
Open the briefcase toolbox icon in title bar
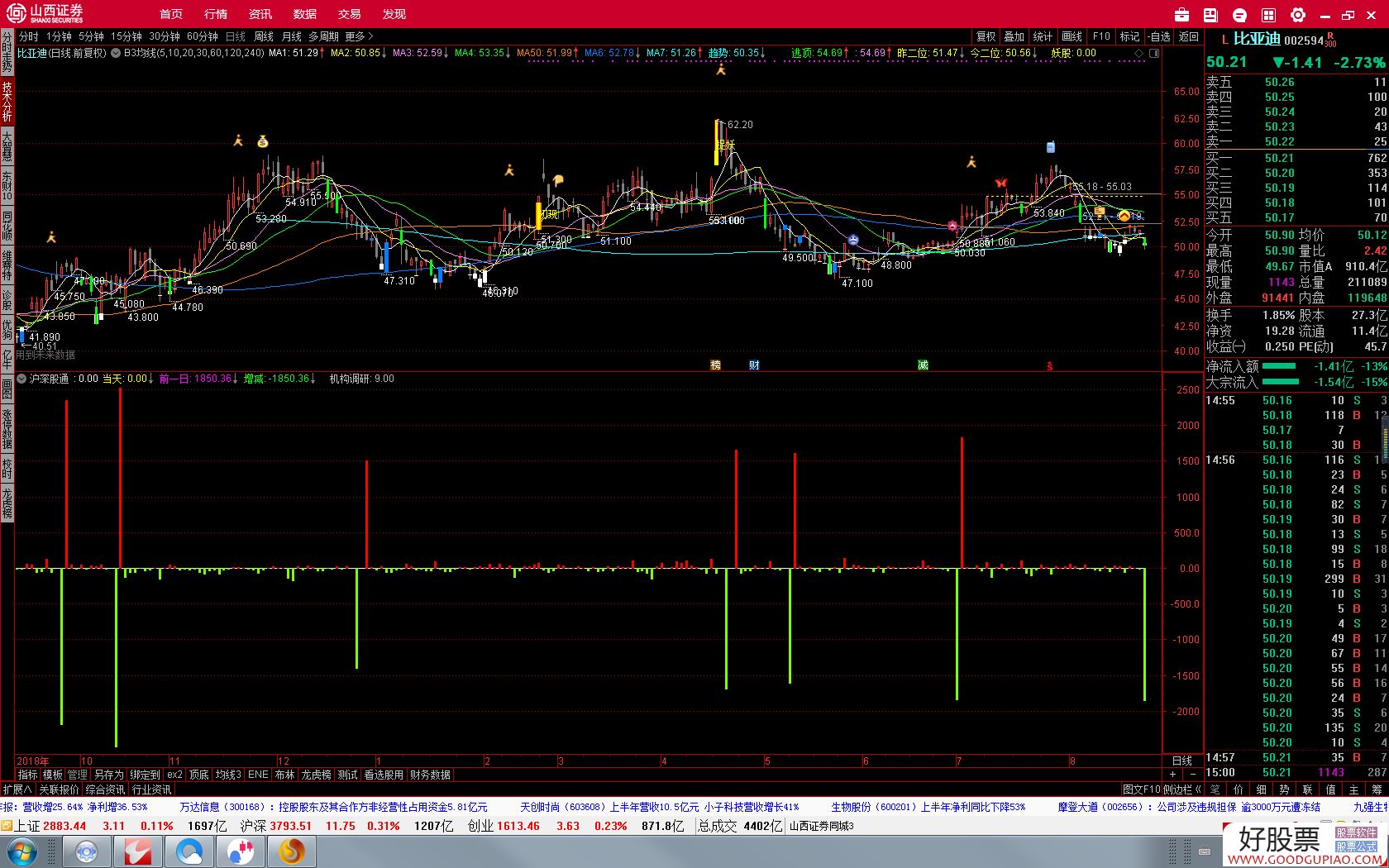pos(1181,15)
